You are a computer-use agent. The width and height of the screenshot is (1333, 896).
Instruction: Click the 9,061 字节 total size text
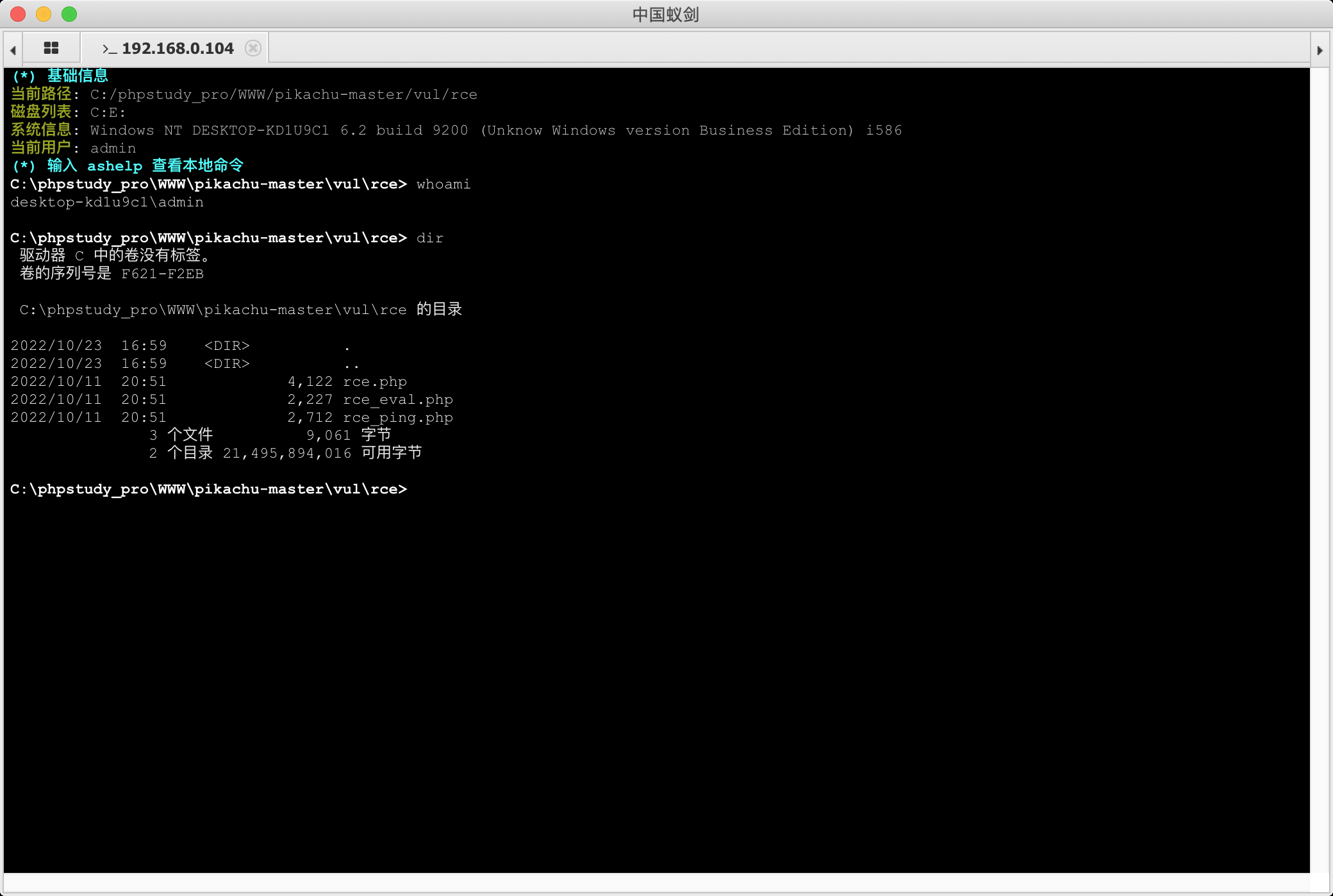tap(349, 435)
